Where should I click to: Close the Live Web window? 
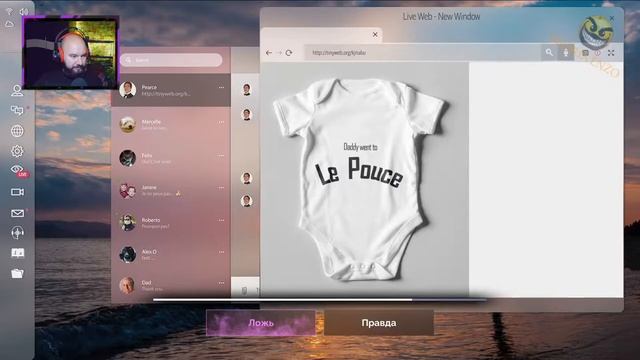pos(612,18)
